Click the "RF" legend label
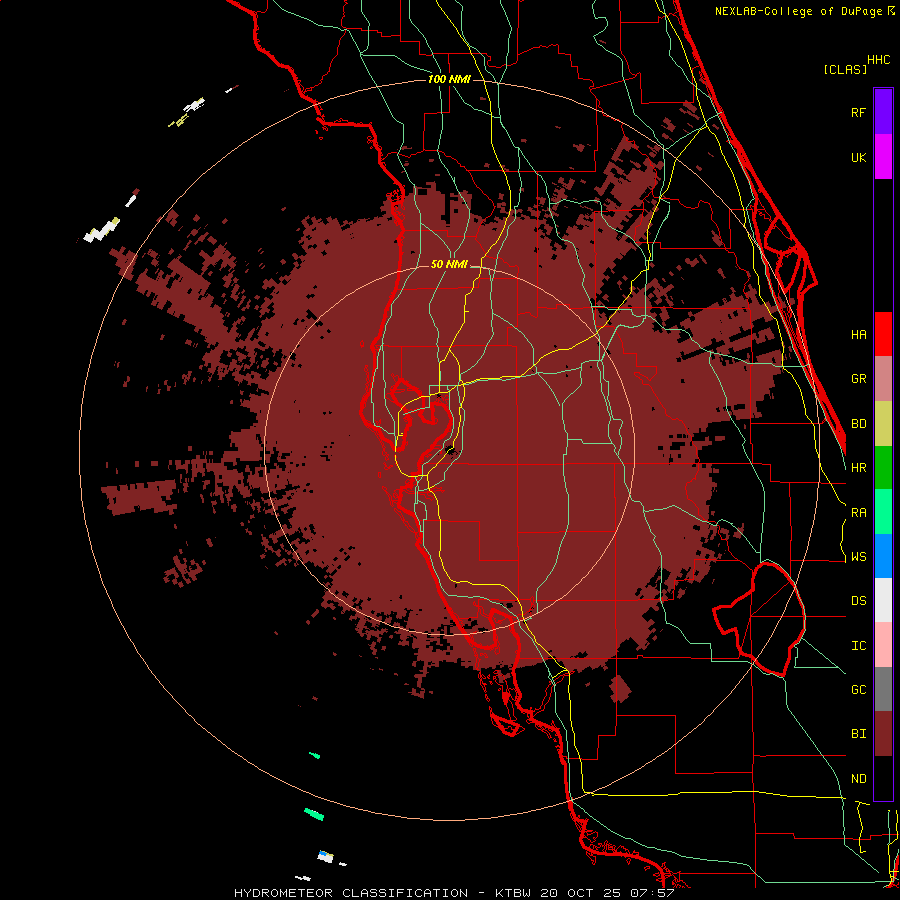The width and height of the screenshot is (900, 900). point(858,112)
